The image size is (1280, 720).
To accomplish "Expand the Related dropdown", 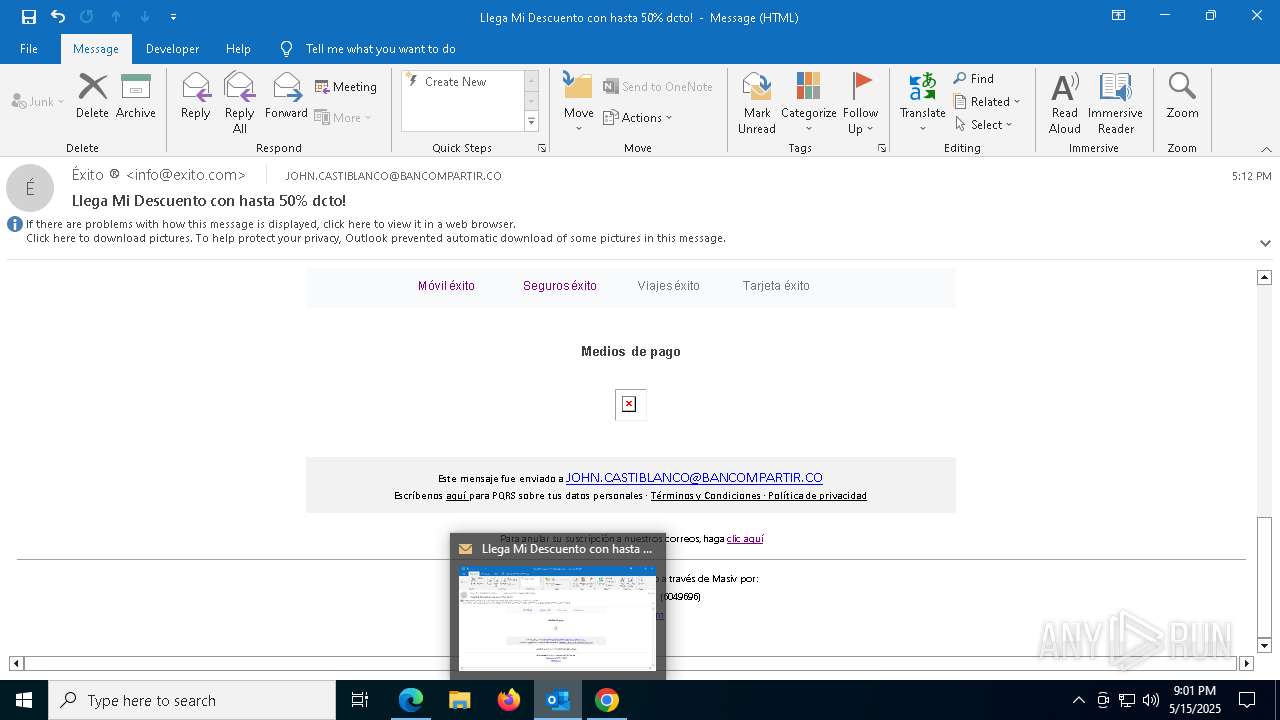I will (987, 101).
